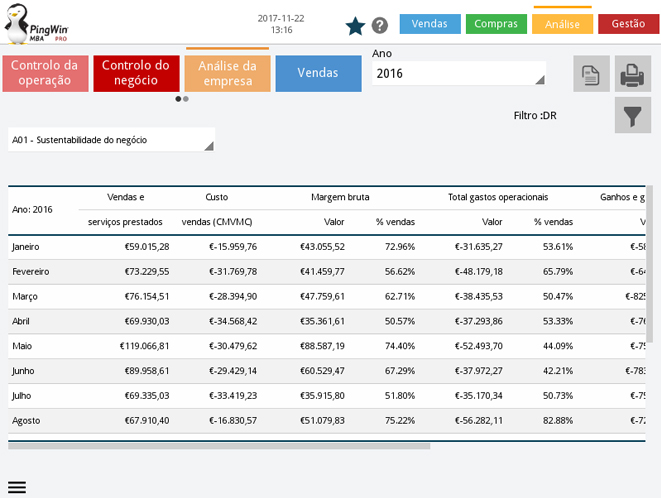Click the Abril row label
This screenshot has width=661, height=498.
tap(21, 321)
